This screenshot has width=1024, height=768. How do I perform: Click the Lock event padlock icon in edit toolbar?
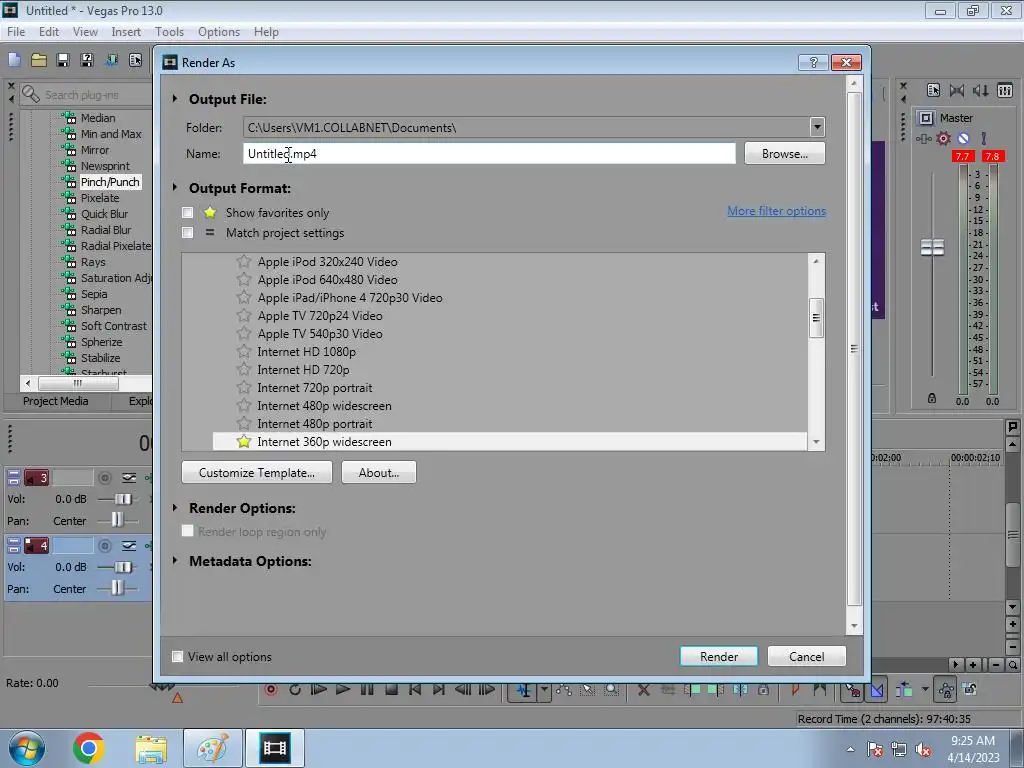(763, 690)
